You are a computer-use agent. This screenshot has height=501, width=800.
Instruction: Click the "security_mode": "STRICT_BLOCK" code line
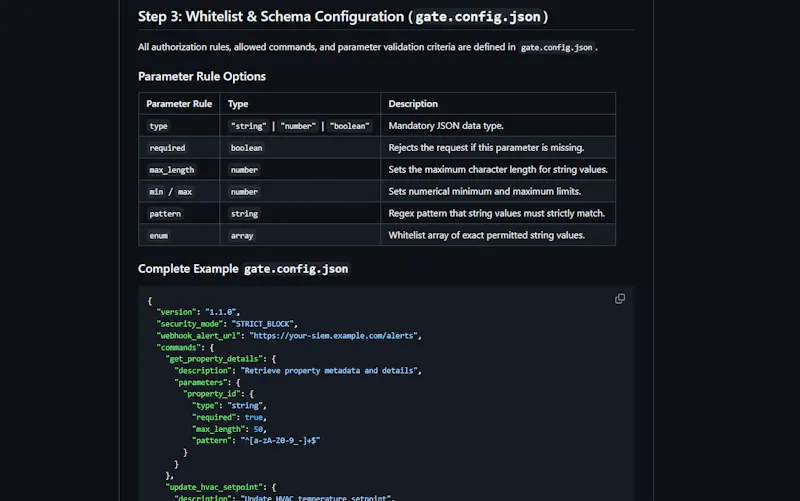[x=227, y=324]
